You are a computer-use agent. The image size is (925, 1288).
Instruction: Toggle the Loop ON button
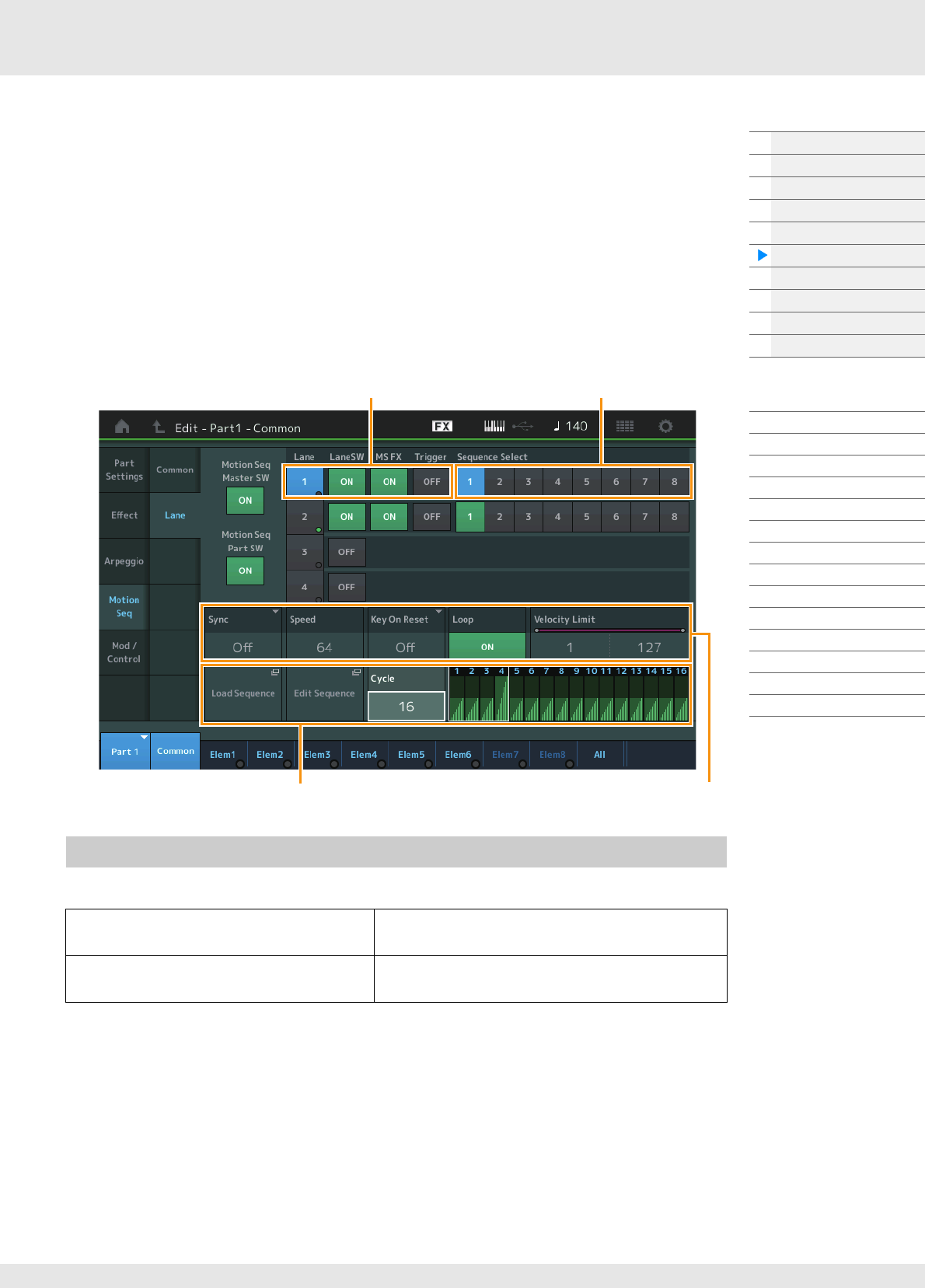[487, 647]
